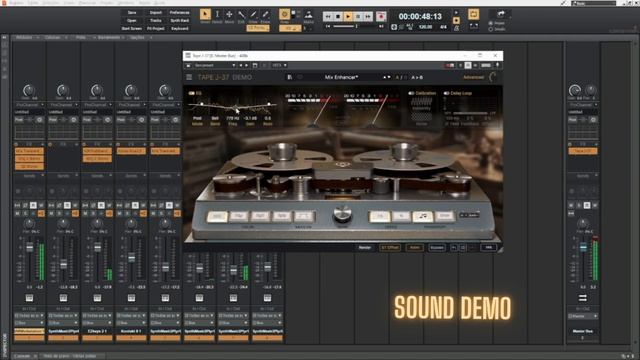Click the MIX control in plugin footer
Image resolution: width=640 pixels, height=360 pixels.
coord(489,247)
